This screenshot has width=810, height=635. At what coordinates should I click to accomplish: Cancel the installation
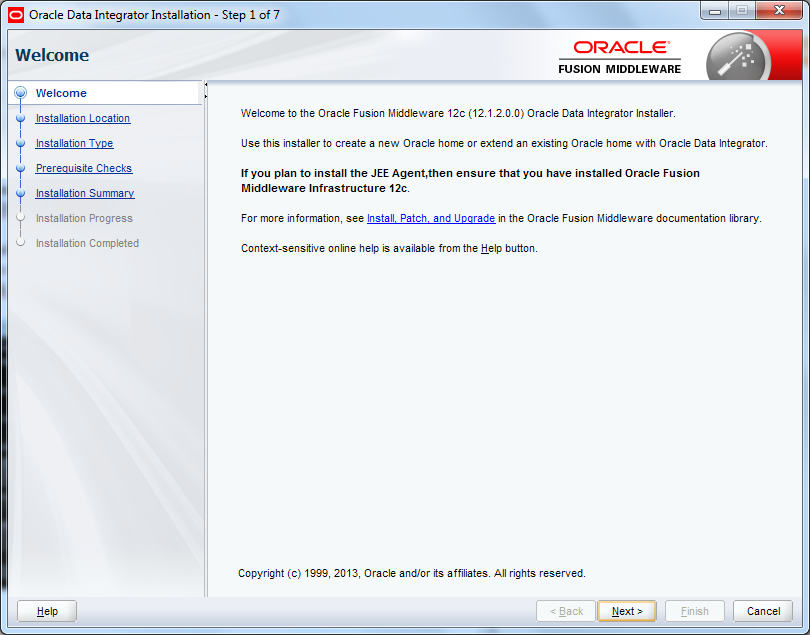click(x=763, y=611)
